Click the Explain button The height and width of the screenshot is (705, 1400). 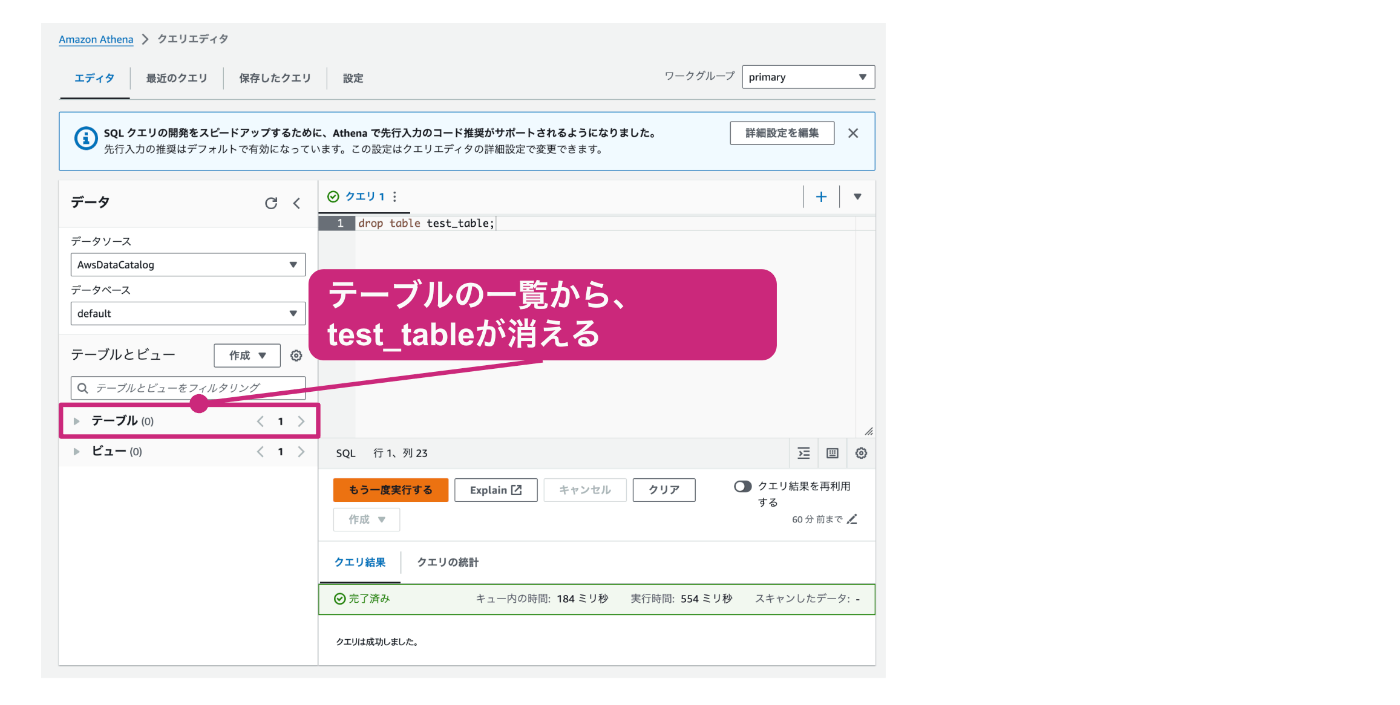click(496, 490)
